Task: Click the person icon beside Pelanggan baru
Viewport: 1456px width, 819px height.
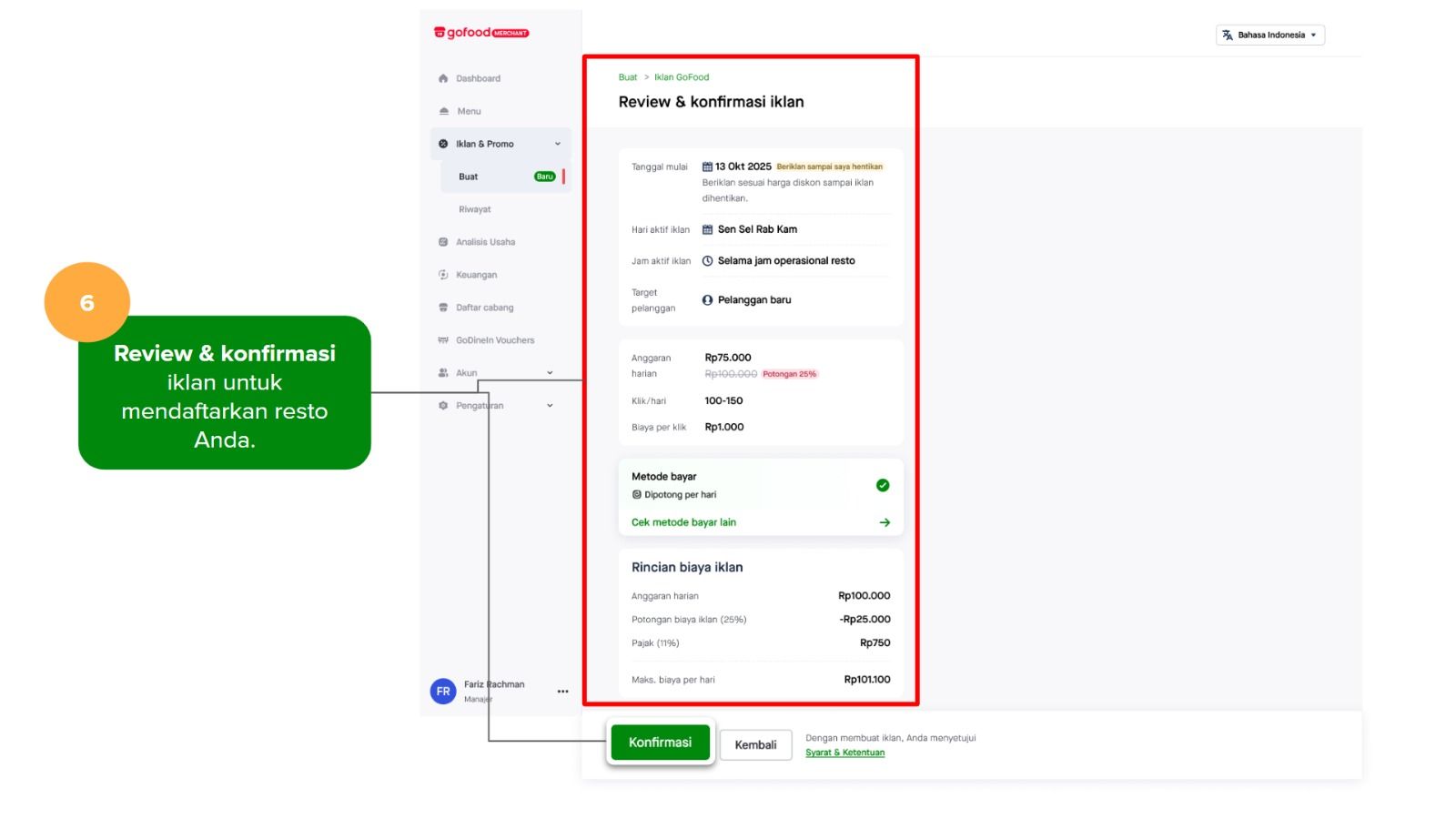Action: [707, 300]
